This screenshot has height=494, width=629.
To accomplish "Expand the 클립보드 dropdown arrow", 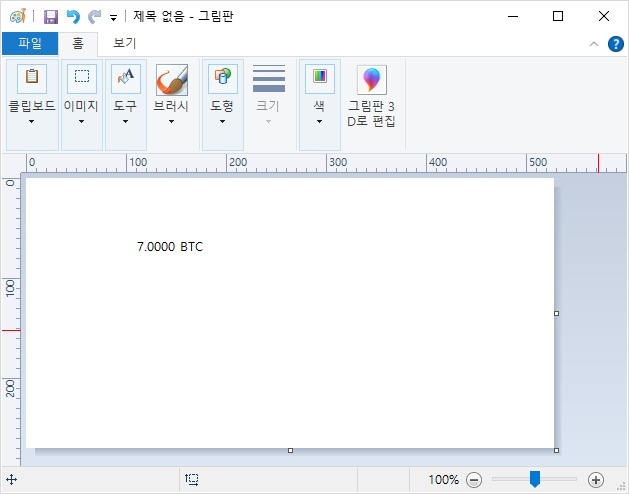I will click(x=32, y=122).
